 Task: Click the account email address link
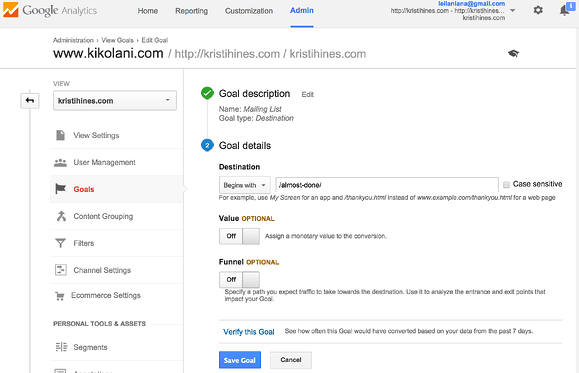click(x=472, y=3)
